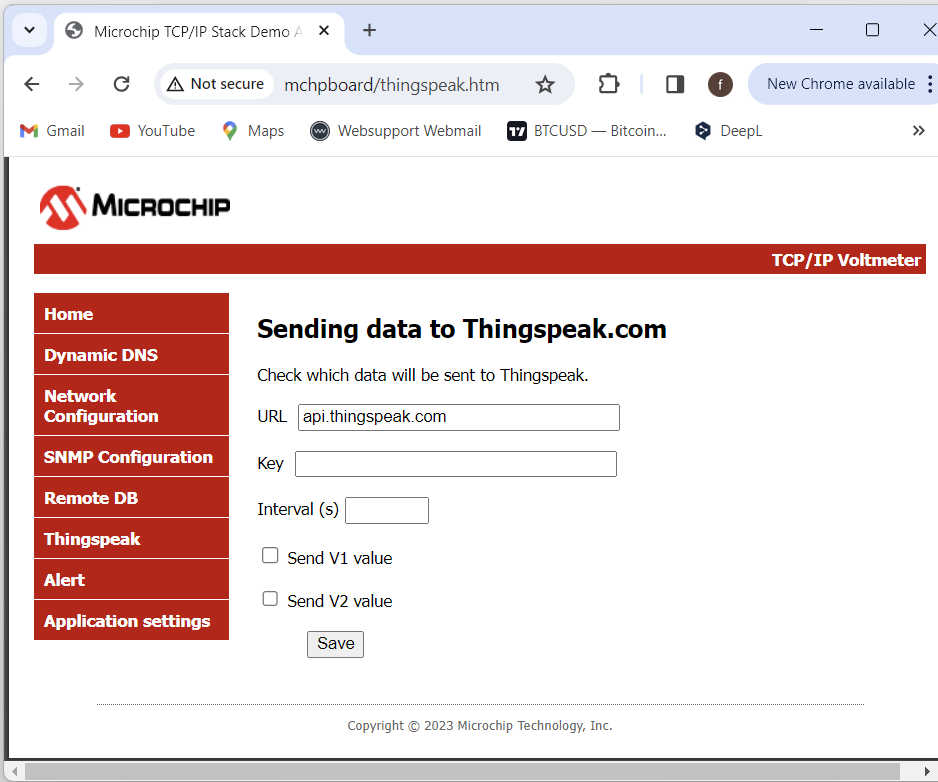Click the Save button
Screen dimensions: 938x782
point(335,644)
